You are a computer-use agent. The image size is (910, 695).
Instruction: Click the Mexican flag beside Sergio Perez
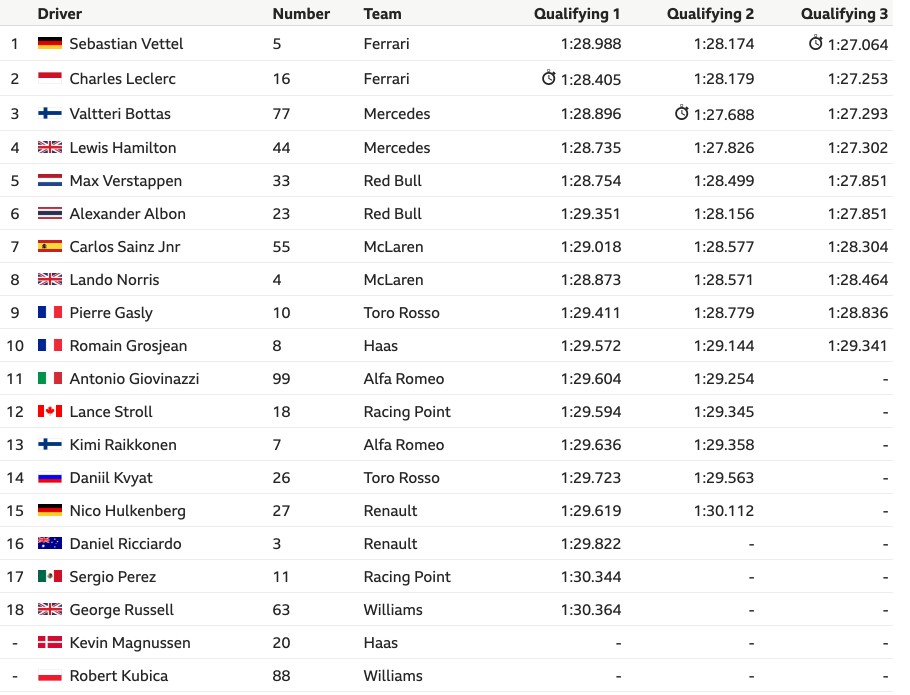(x=50, y=576)
